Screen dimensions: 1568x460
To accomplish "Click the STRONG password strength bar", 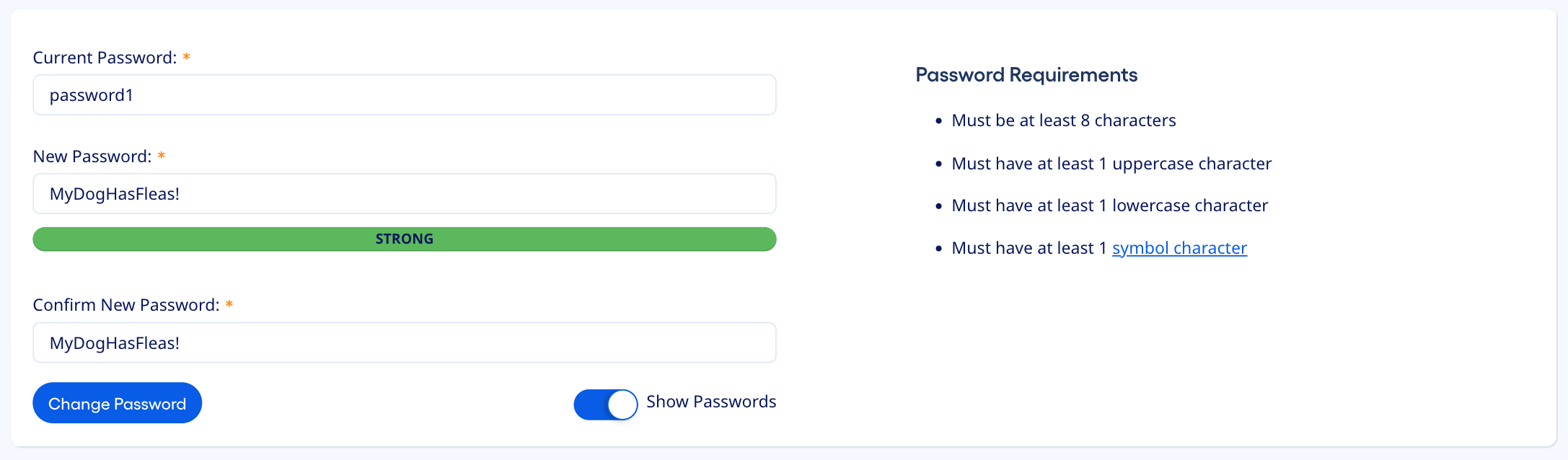I will [x=404, y=239].
